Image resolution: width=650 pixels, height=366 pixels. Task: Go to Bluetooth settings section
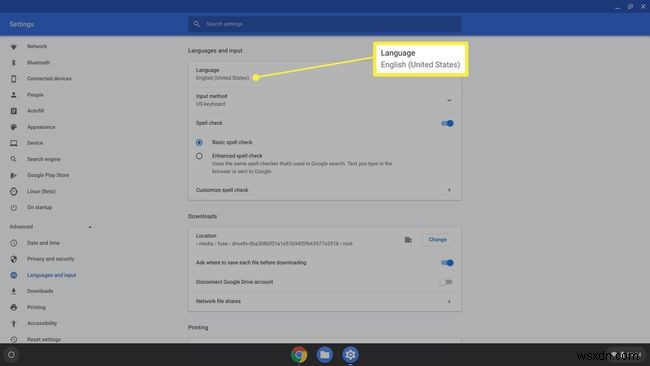(39, 63)
